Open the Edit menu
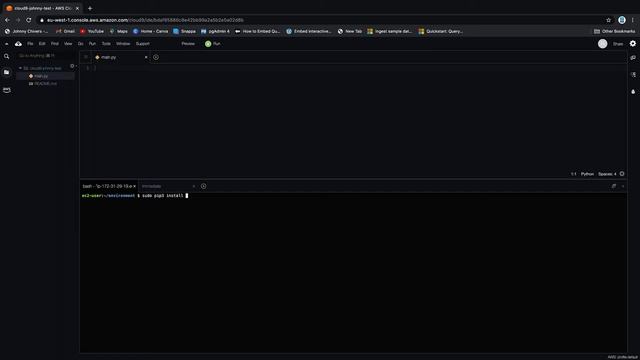Viewport: 640px width, 360px height. [x=42, y=44]
